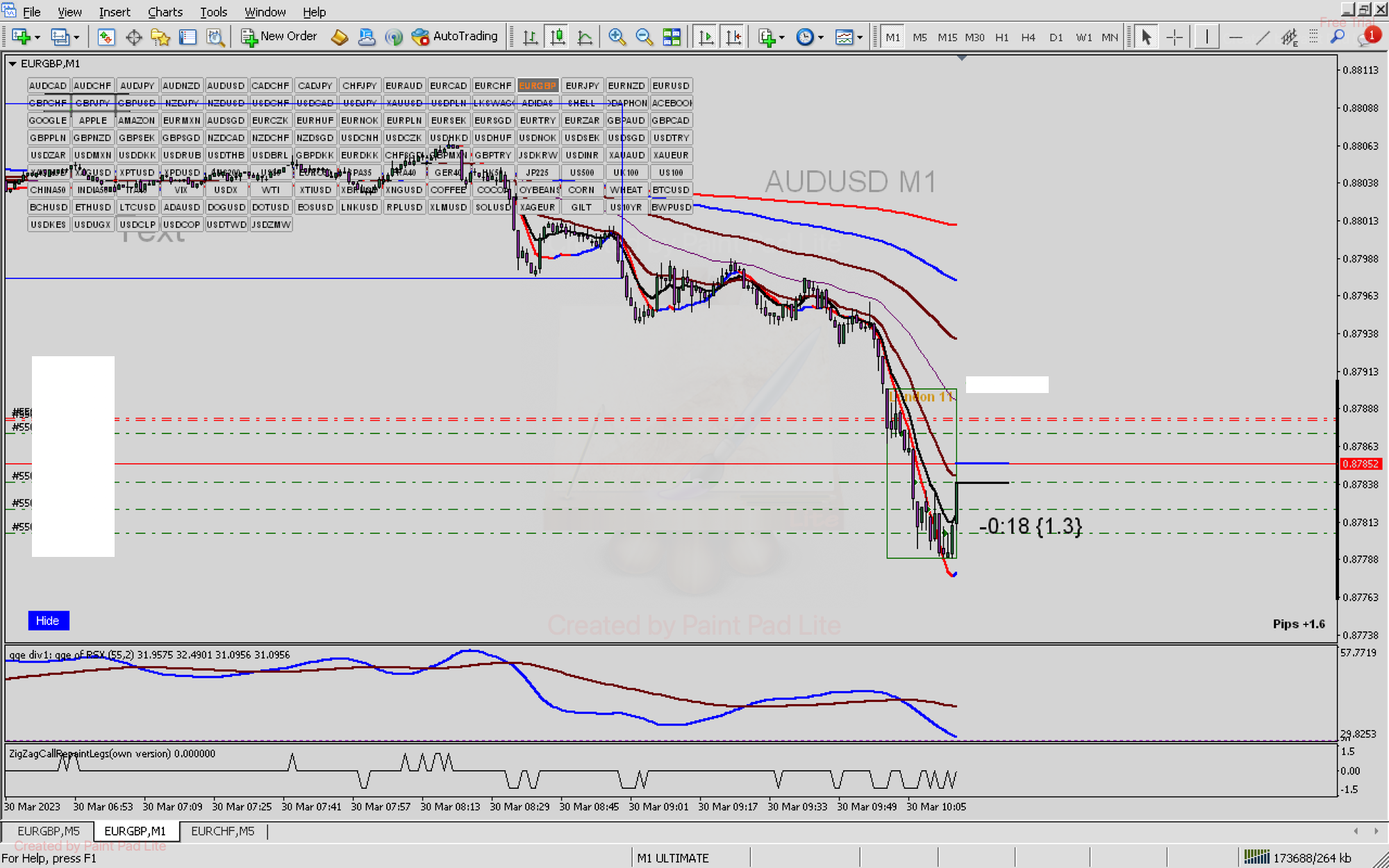Select the Crosshair cursor tool
Image resolution: width=1389 pixels, height=868 pixels.
(1174, 37)
